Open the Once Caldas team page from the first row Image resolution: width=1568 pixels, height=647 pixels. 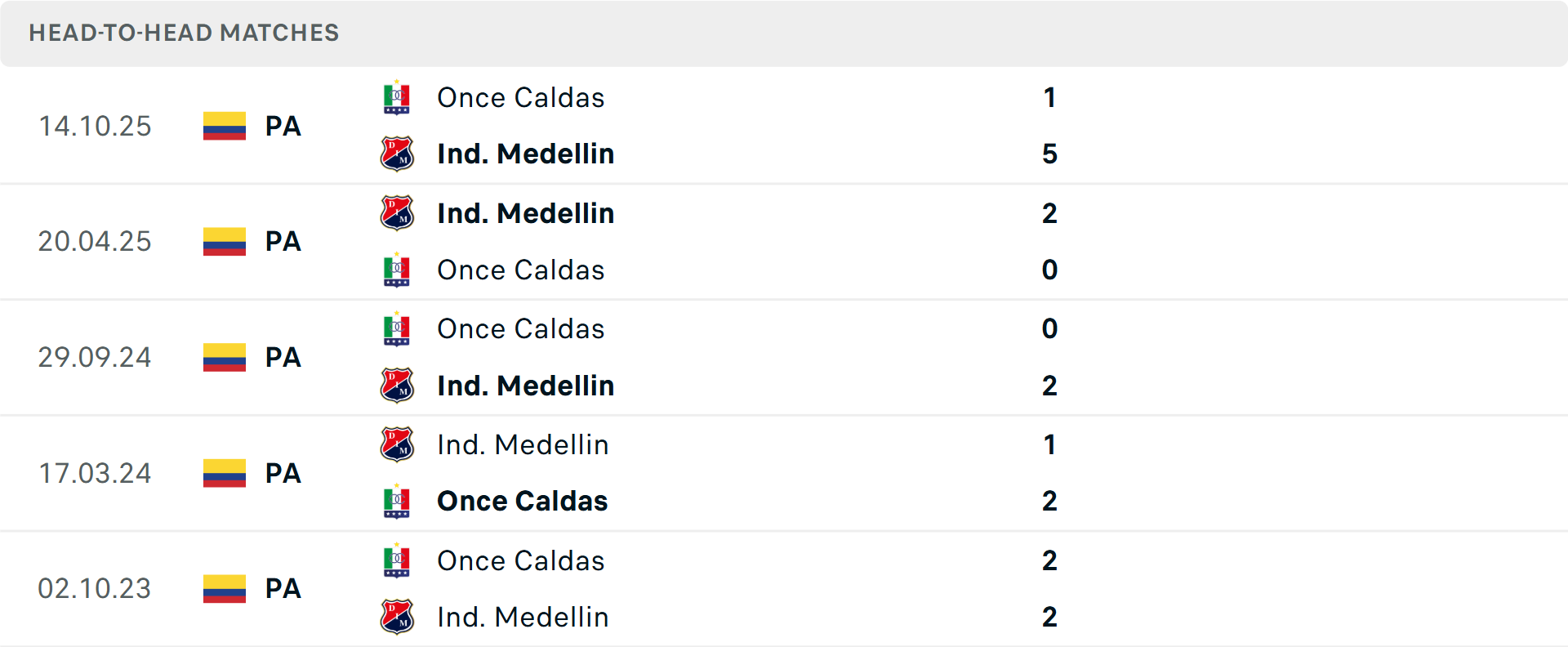coord(521,97)
